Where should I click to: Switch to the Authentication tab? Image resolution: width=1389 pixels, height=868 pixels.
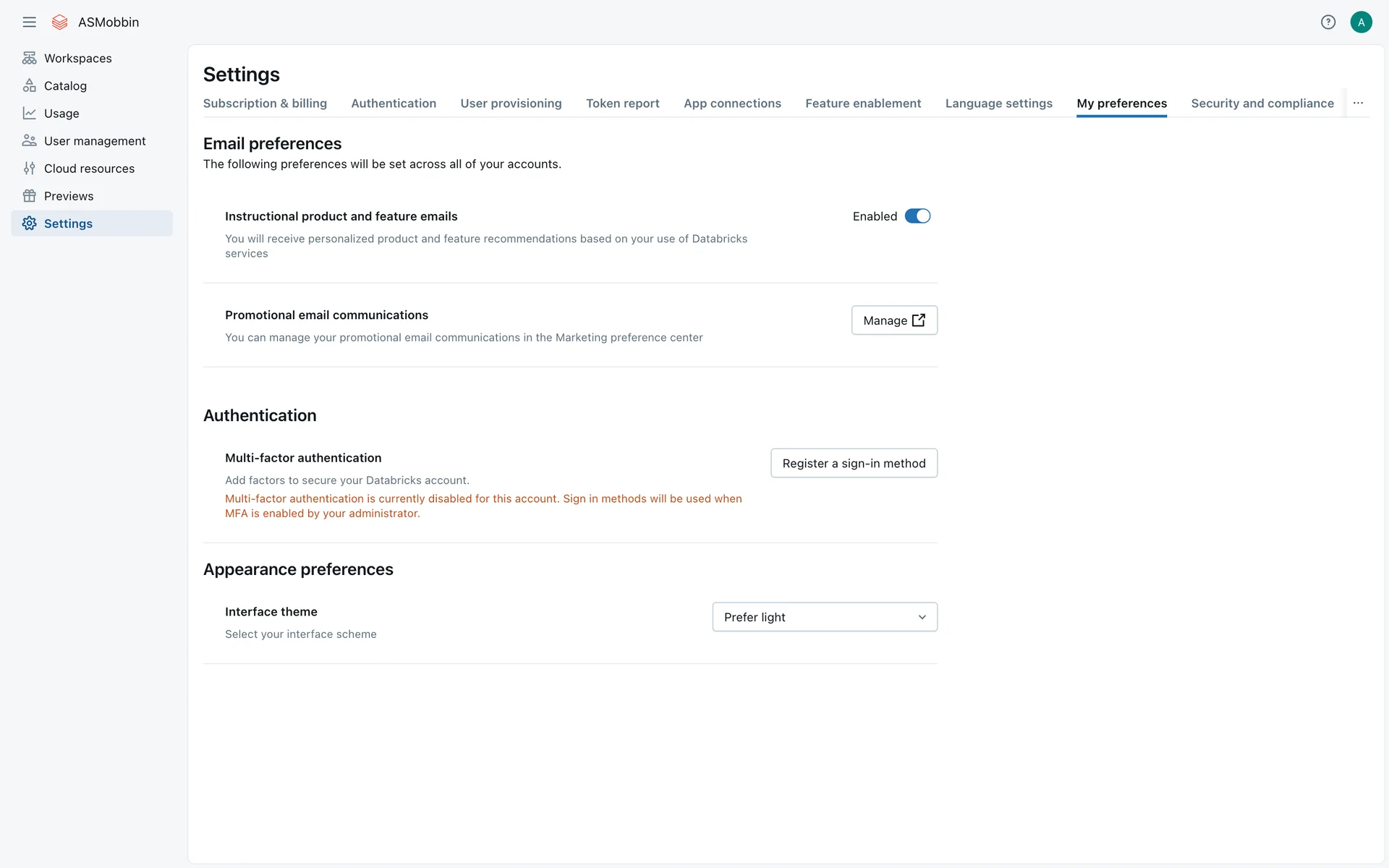(x=394, y=103)
